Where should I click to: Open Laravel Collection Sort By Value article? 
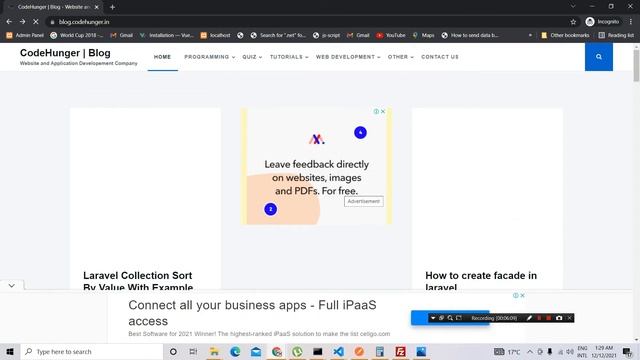click(x=138, y=281)
